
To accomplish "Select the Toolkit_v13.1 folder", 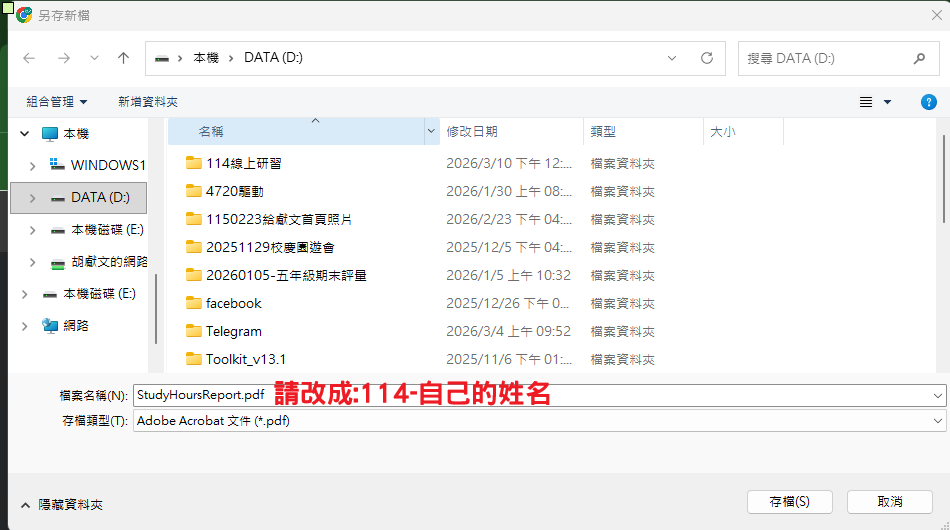I will tap(245, 359).
